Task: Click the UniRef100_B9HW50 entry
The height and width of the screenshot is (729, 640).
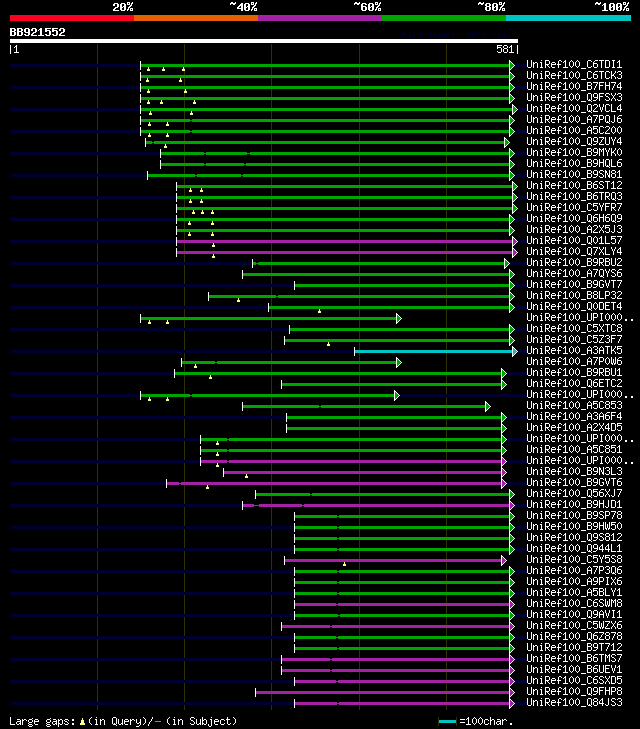Action: point(574,526)
